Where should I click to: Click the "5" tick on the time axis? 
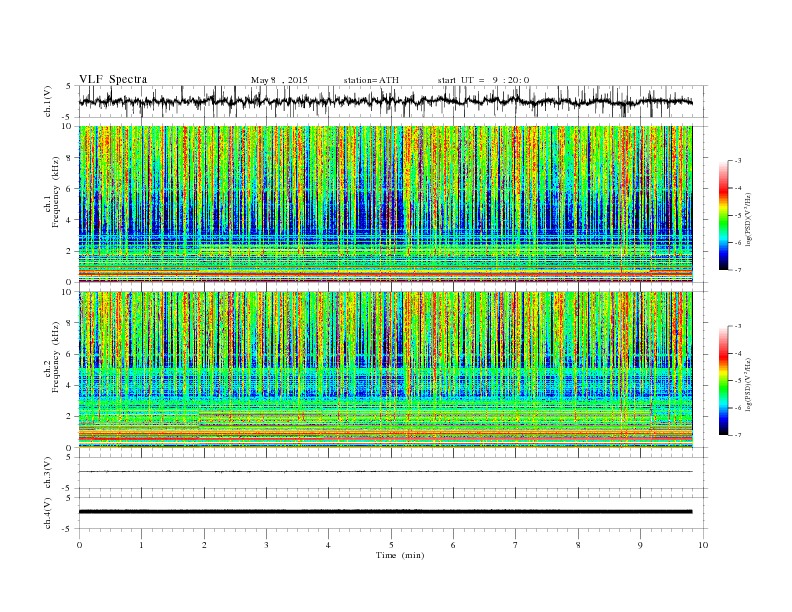[x=391, y=545]
